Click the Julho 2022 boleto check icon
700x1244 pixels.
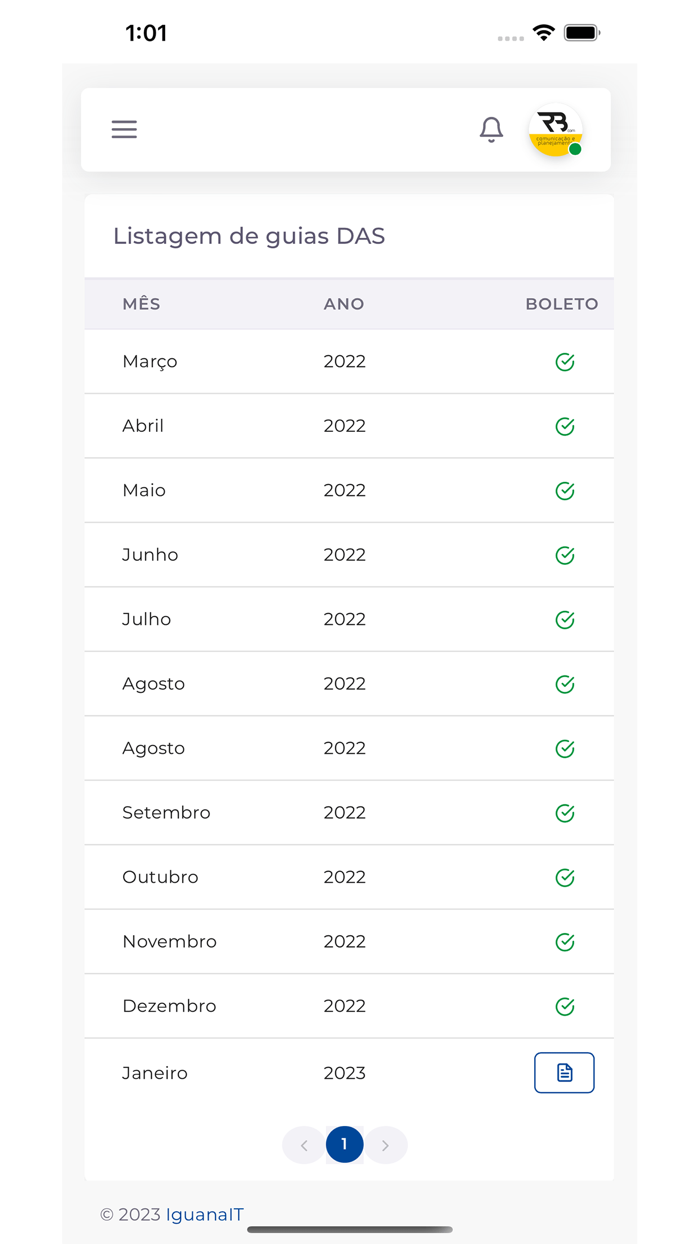pyautogui.click(x=565, y=620)
